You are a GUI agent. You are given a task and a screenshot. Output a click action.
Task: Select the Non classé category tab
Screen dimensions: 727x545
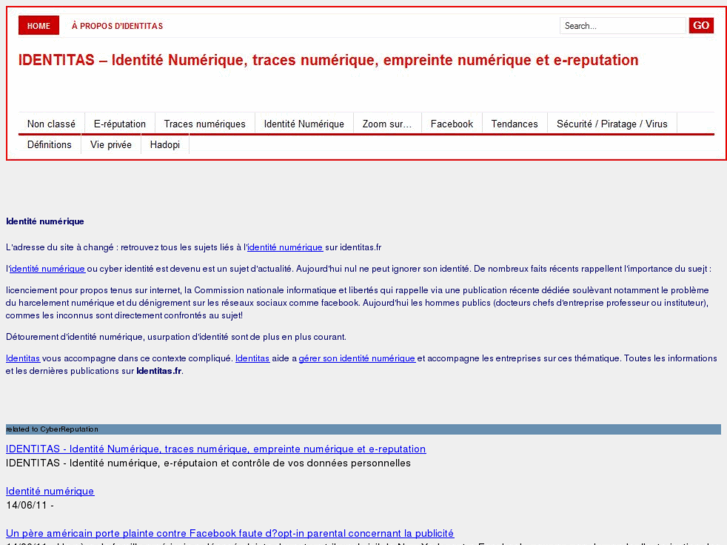click(x=51, y=124)
